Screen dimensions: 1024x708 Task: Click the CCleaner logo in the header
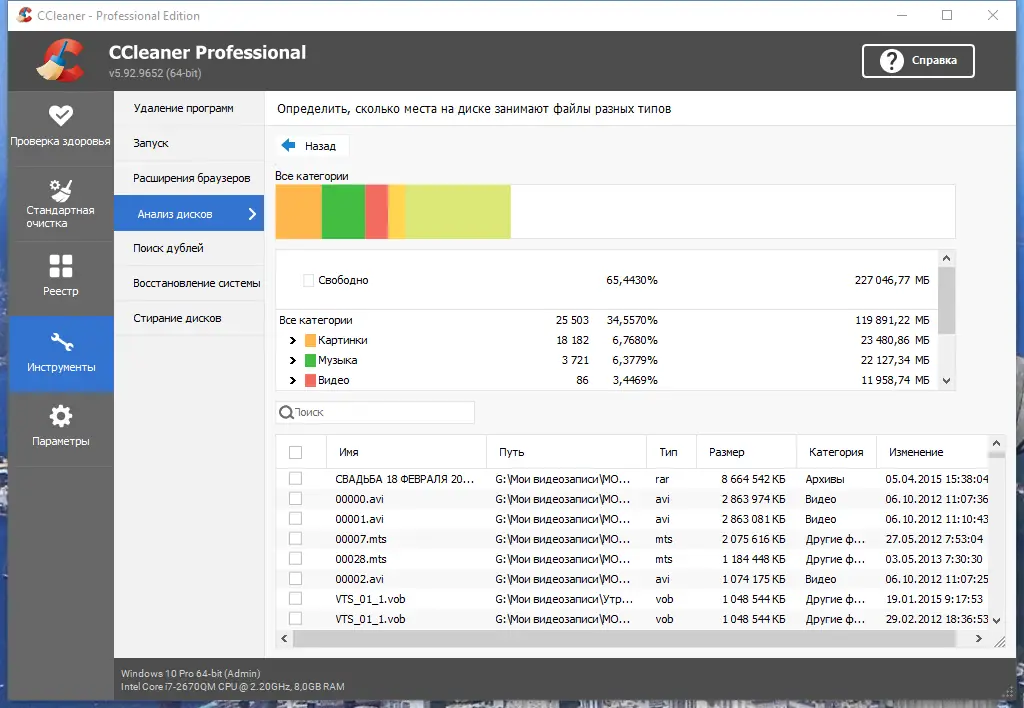[60, 61]
